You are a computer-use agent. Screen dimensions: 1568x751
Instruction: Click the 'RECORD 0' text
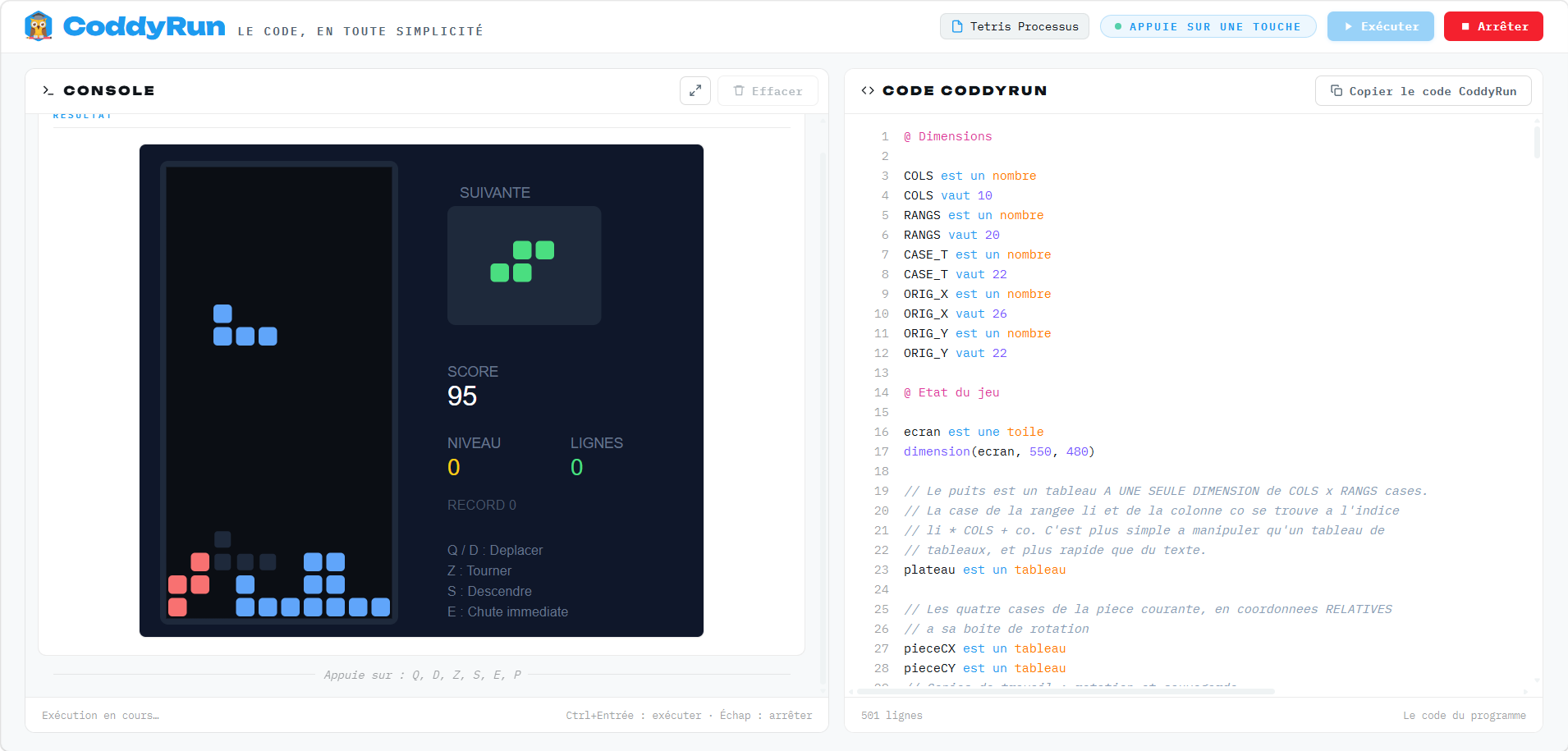[x=482, y=505]
